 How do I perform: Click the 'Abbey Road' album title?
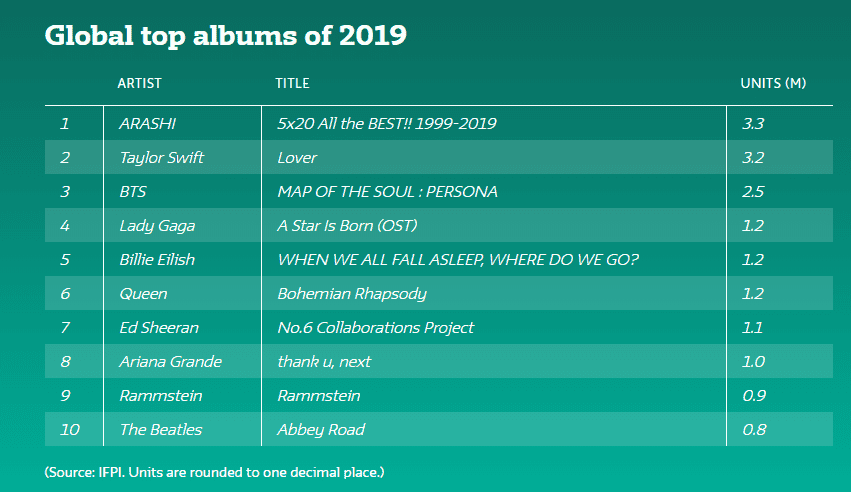(x=321, y=430)
